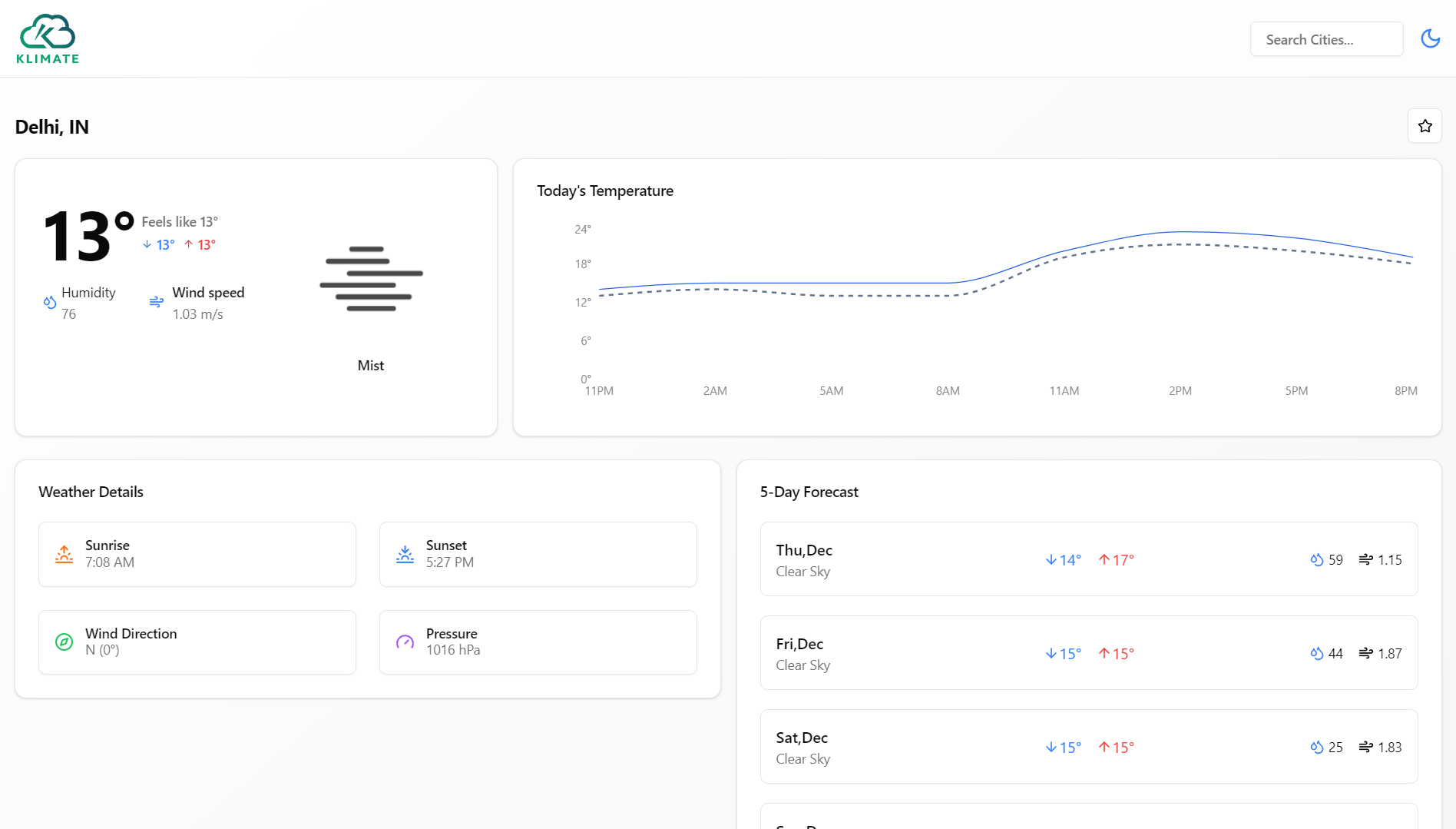1456x829 pixels.
Task: Click the humidity droplet icon
Action: (50, 303)
